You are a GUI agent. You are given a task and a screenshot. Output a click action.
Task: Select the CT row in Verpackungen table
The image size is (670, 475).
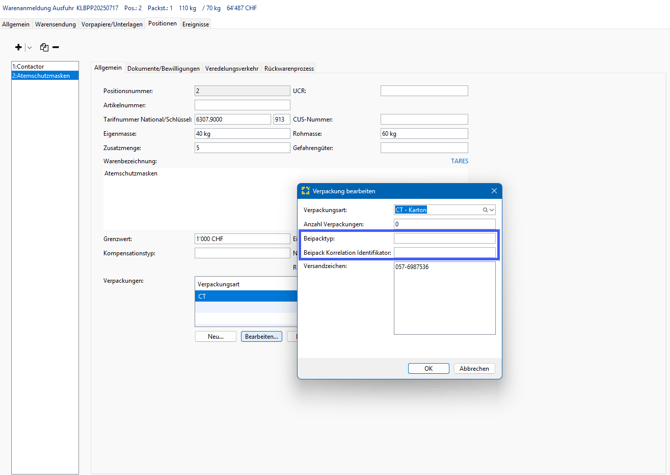246,296
